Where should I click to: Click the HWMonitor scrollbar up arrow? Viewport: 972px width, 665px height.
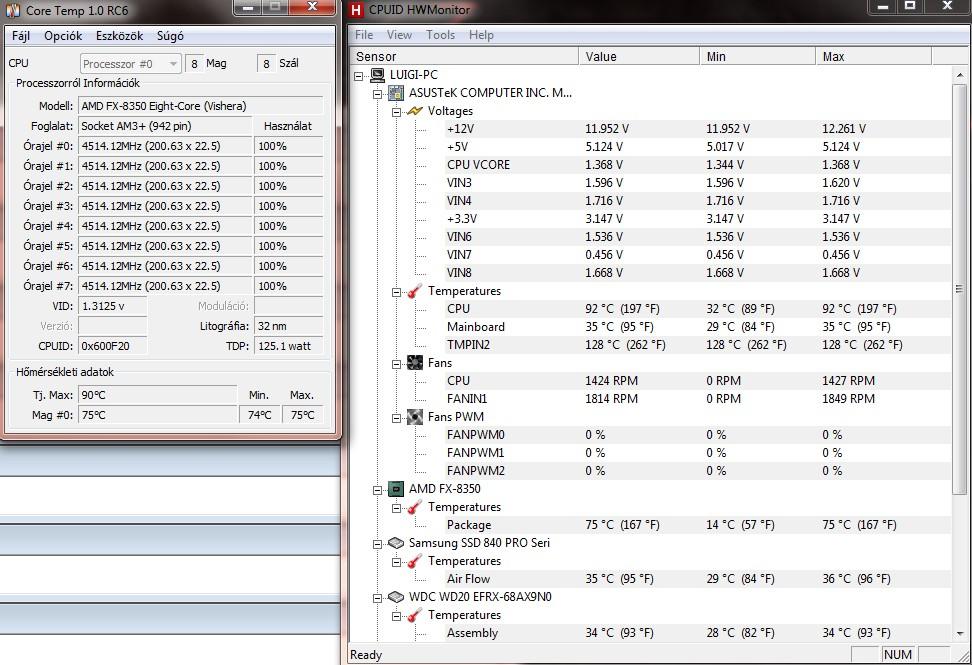[960, 75]
